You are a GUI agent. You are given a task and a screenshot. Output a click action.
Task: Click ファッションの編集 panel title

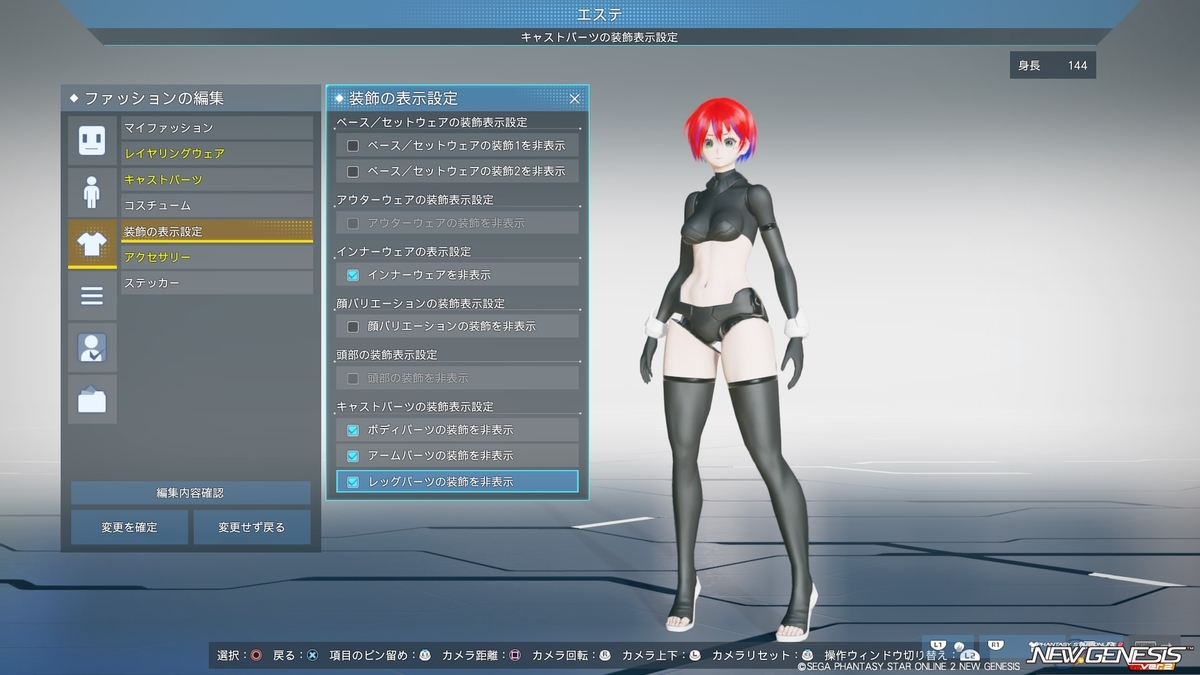point(154,98)
